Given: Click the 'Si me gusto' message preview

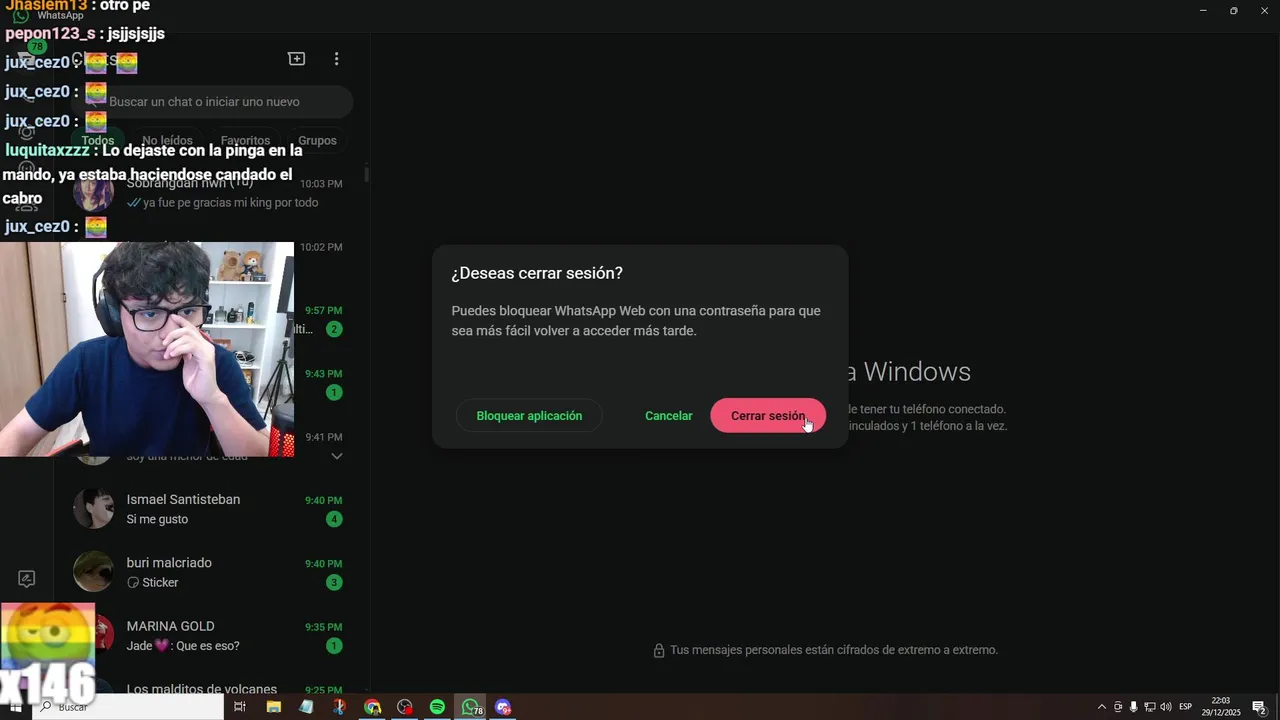Looking at the screenshot, I should point(157,520).
